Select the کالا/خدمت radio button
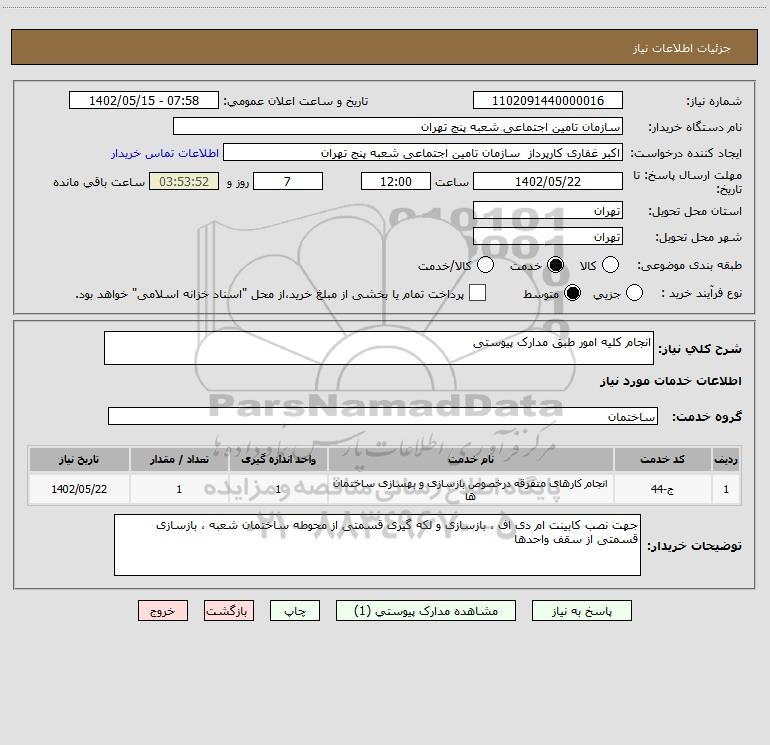Image resolution: width=770 pixels, height=745 pixels. point(485,265)
